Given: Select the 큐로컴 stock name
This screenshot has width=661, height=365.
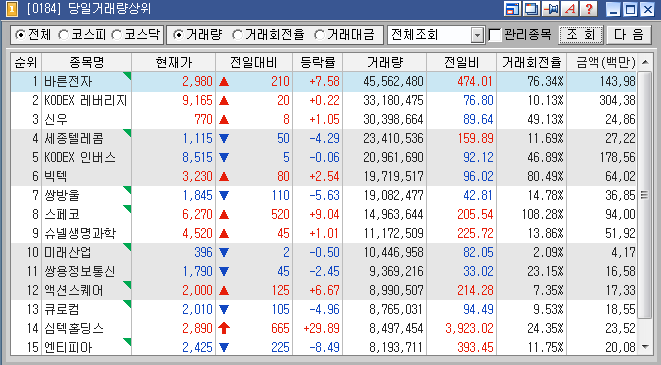Looking at the screenshot, I should coord(62,309).
